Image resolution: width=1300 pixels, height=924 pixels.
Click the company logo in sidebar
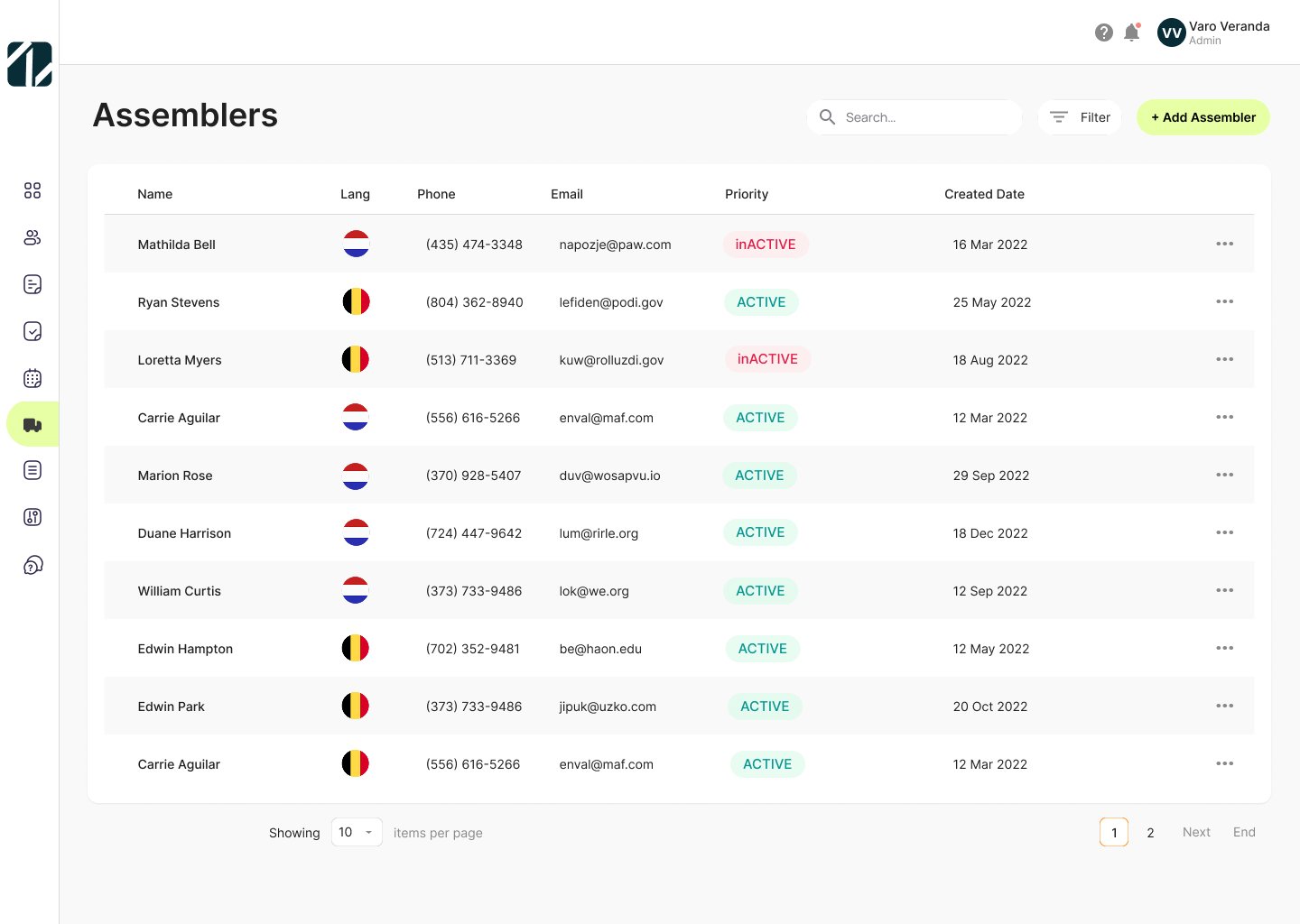pos(30,64)
